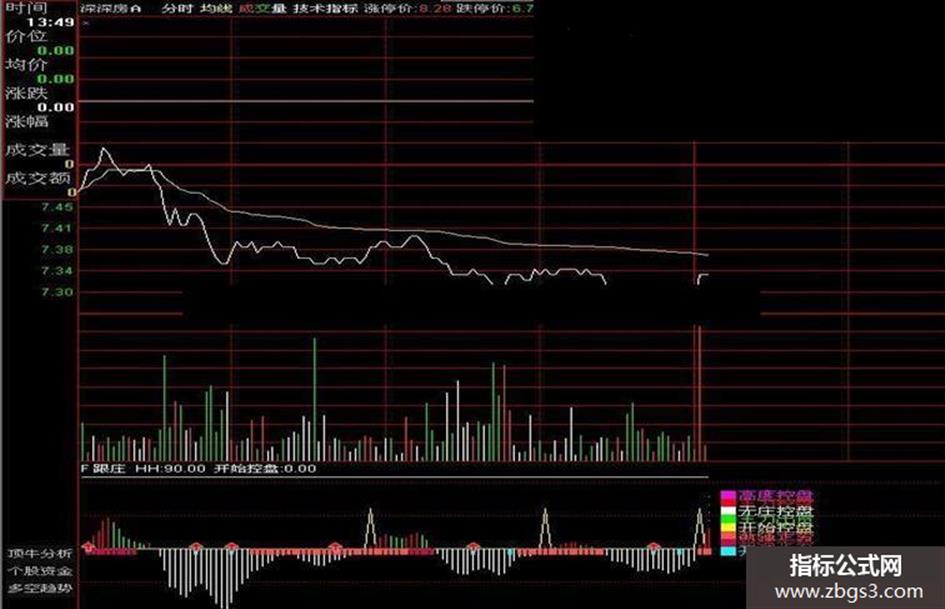Click the 价位 label in info panel
This screenshot has width=945, height=609.
(x=26, y=36)
